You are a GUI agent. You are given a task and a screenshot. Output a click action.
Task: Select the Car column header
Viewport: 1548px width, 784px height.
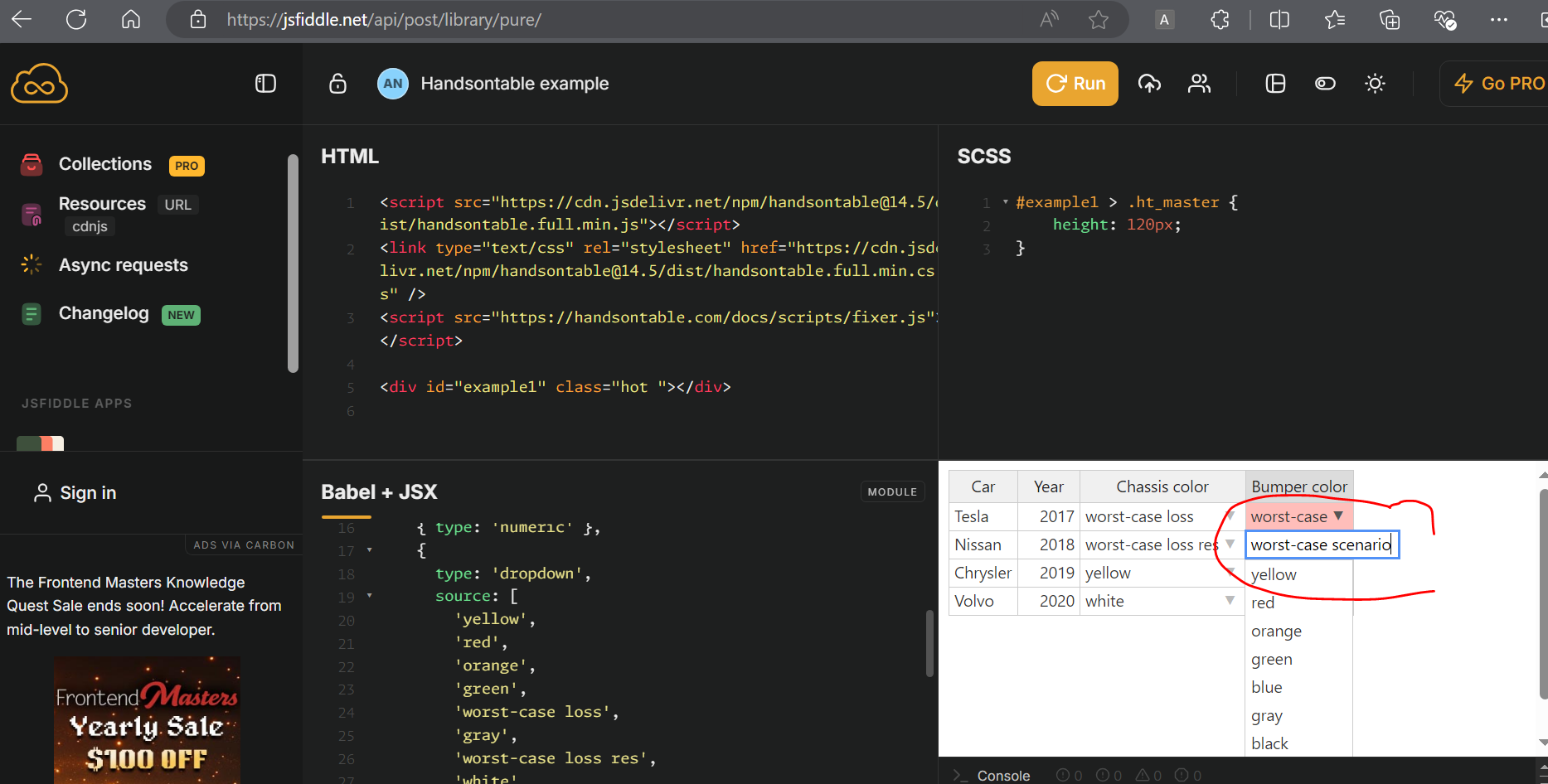pos(983,486)
